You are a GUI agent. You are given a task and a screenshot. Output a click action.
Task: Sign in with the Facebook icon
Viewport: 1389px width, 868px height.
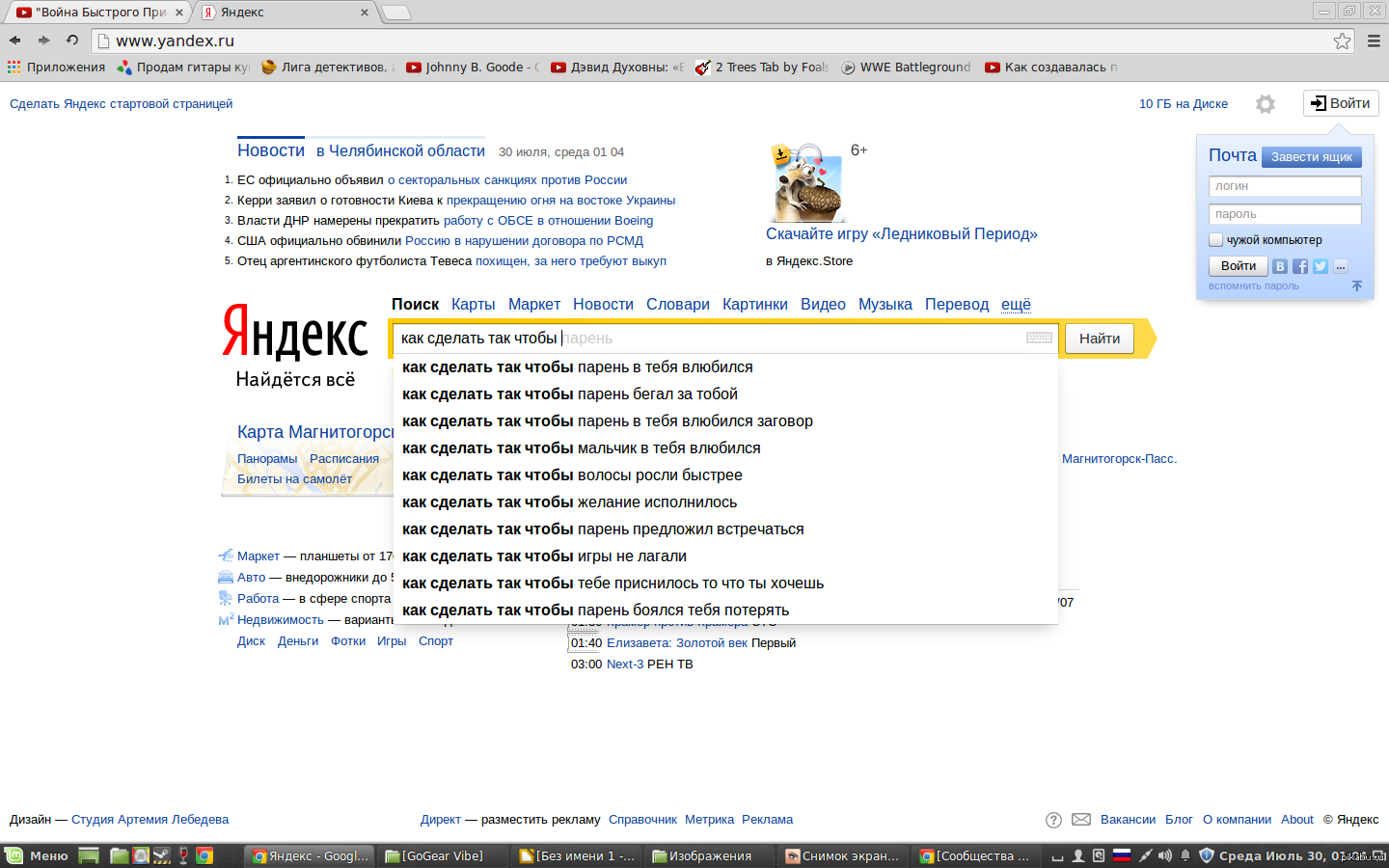coord(1300,266)
